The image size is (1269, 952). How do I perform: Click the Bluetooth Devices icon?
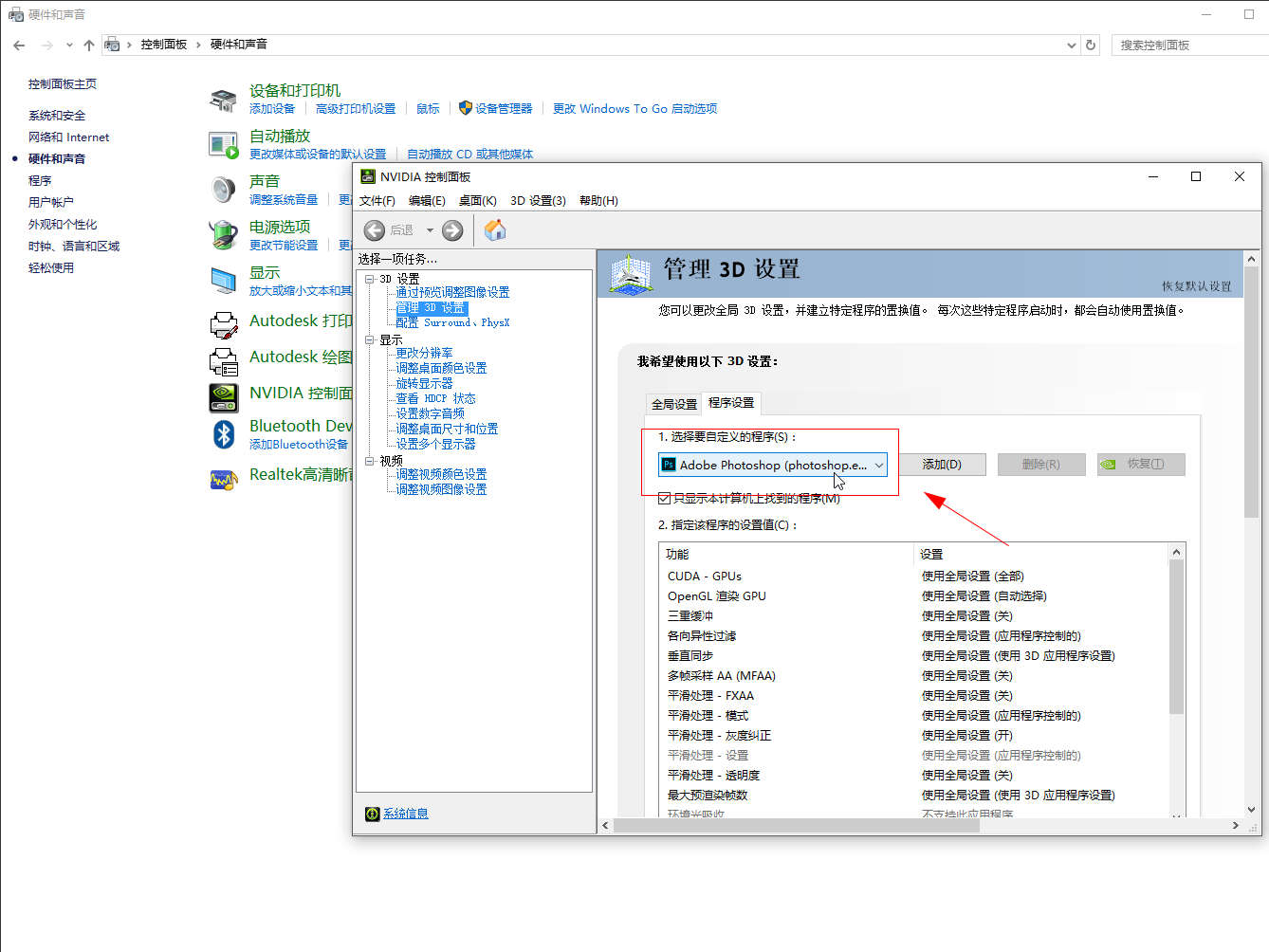(223, 434)
